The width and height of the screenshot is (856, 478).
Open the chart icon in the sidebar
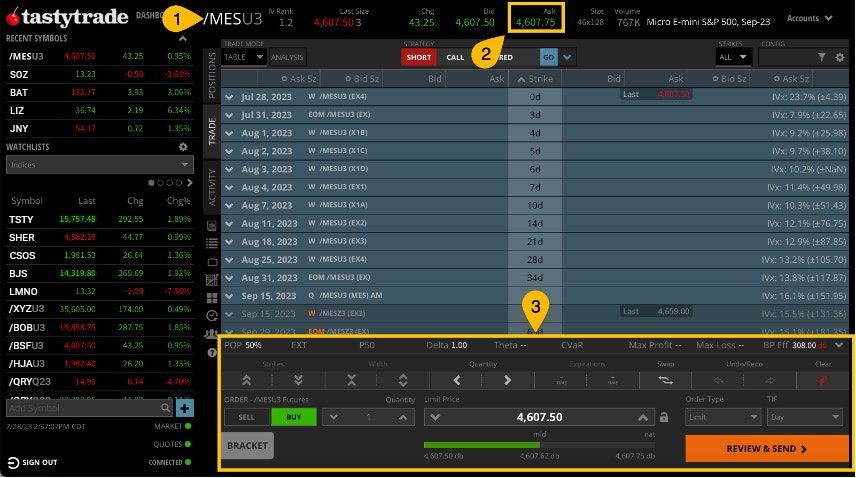(x=212, y=225)
